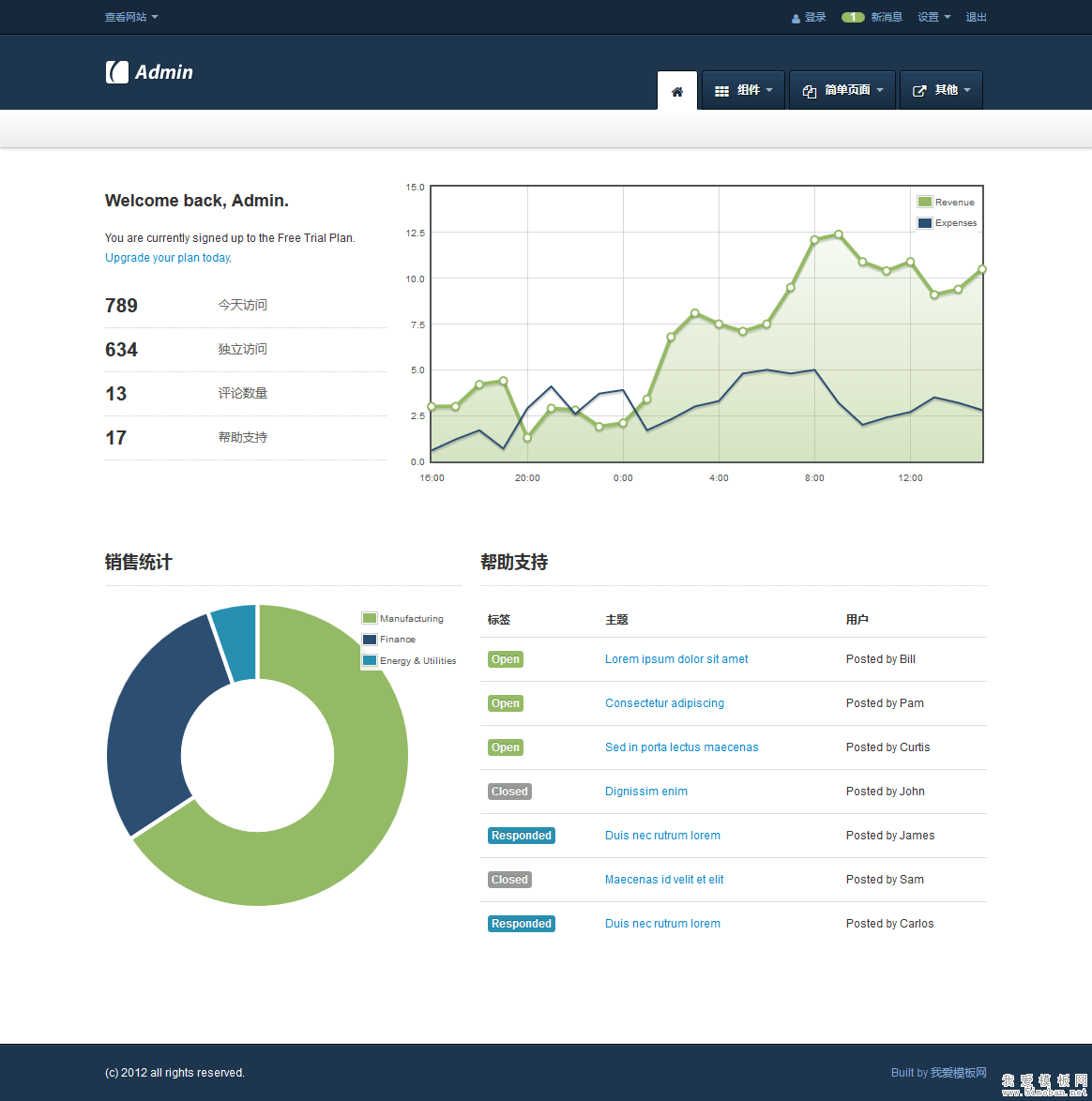Viewport: 1092px width, 1101px height.
Task: Click the pages icon on 简单页面 button
Action: pos(810,91)
